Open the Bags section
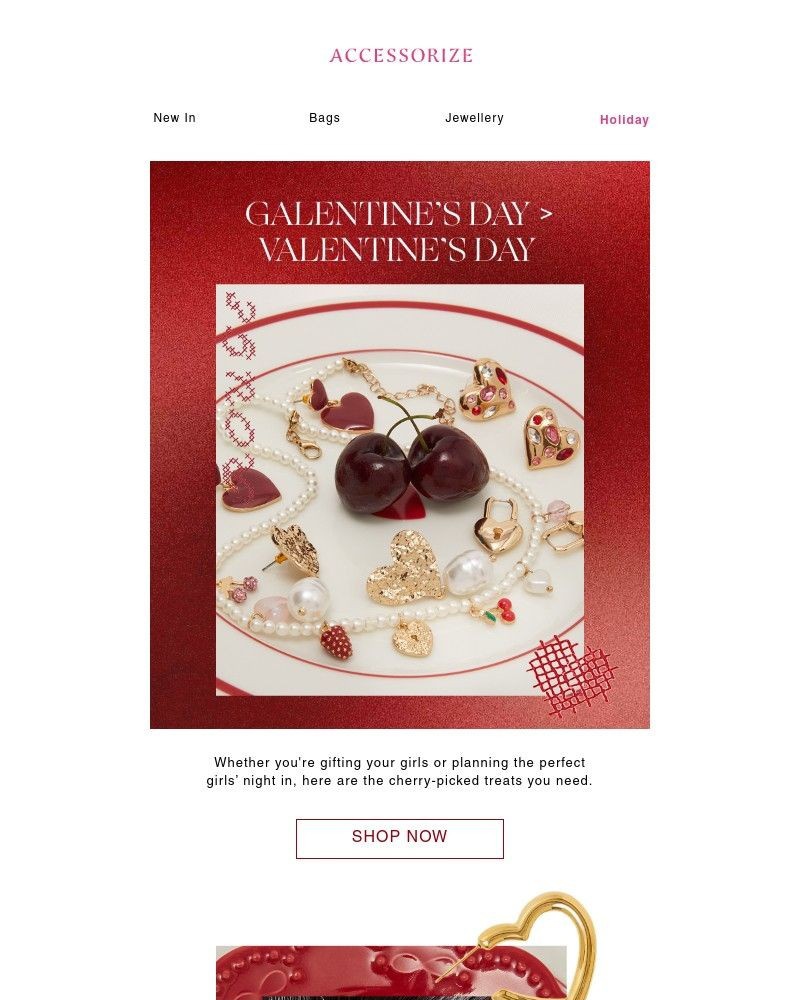Viewport: 800px width, 1000px height. click(x=324, y=118)
